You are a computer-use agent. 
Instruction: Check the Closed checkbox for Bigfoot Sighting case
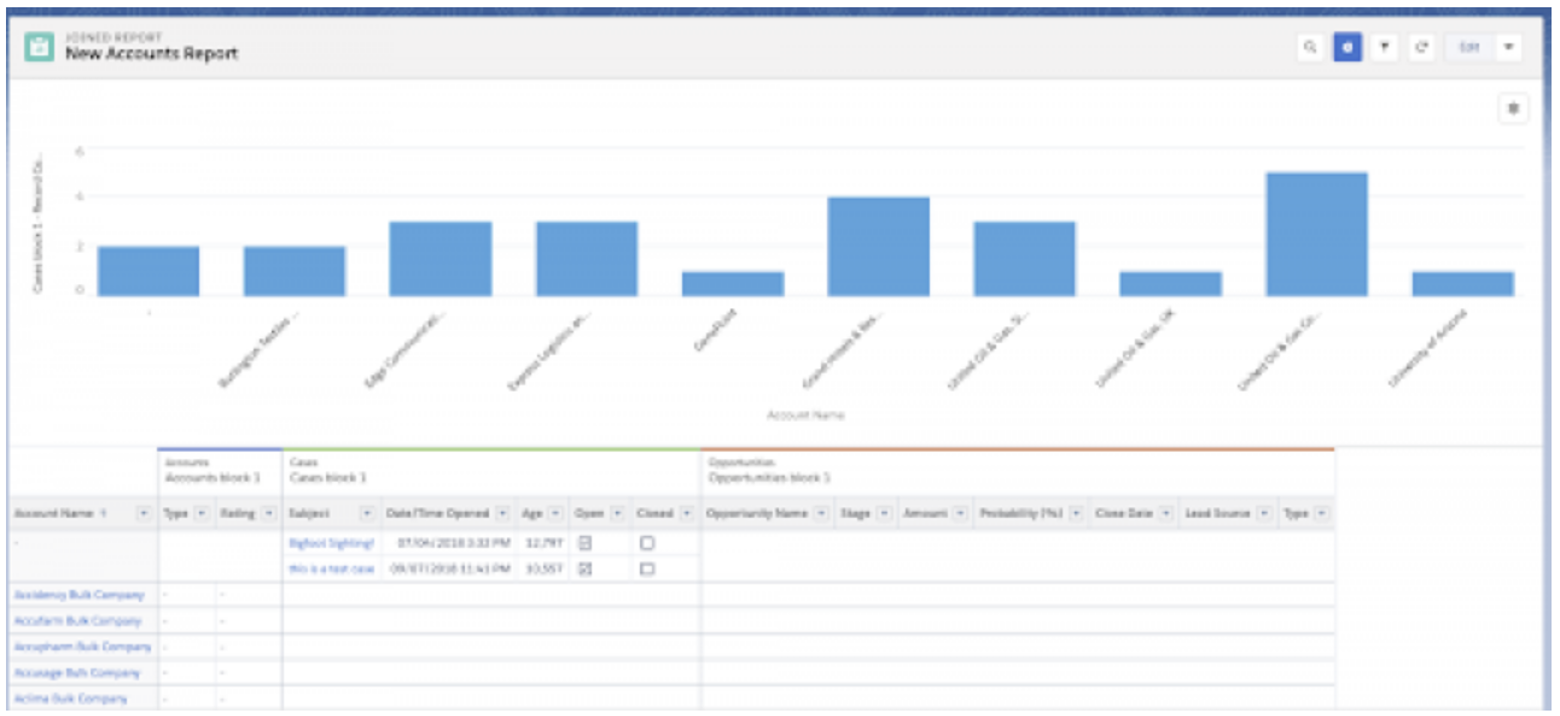(x=647, y=545)
